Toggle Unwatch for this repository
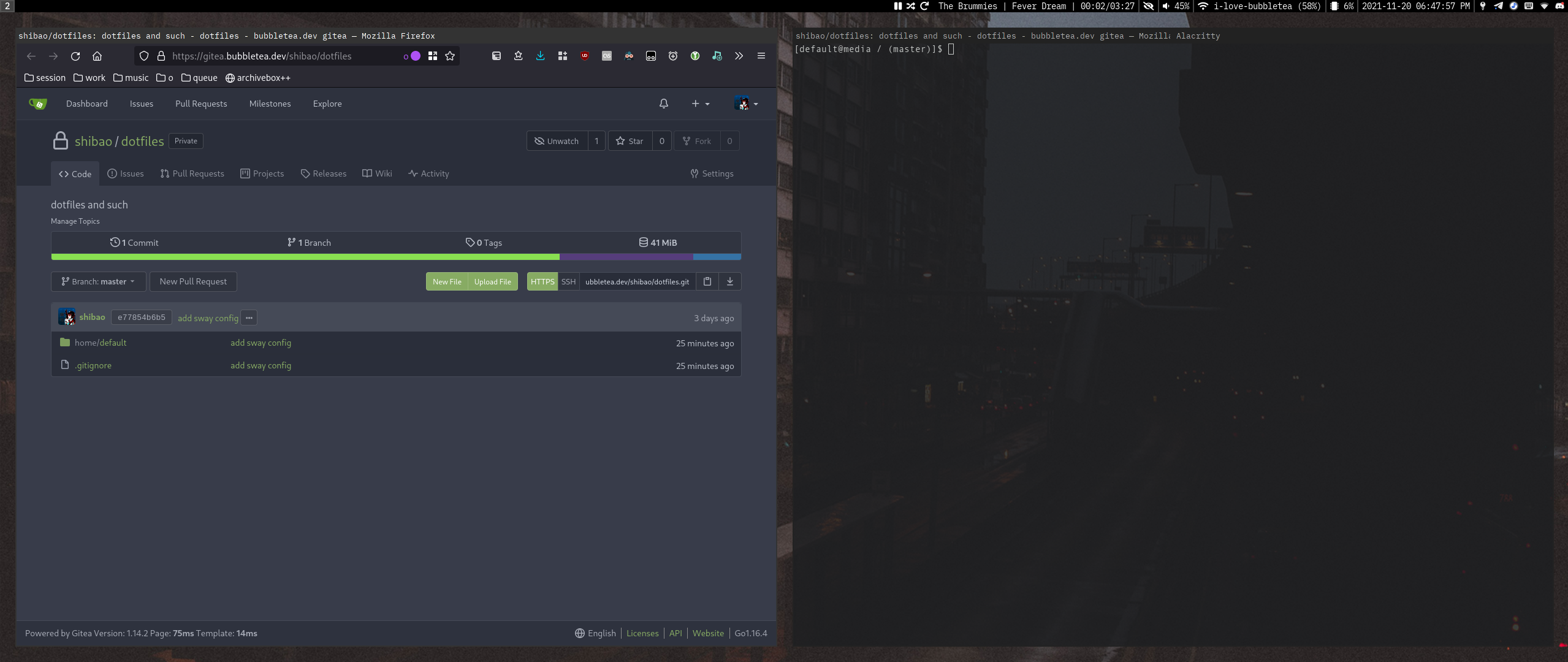 pyautogui.click(x=557, y=141)
